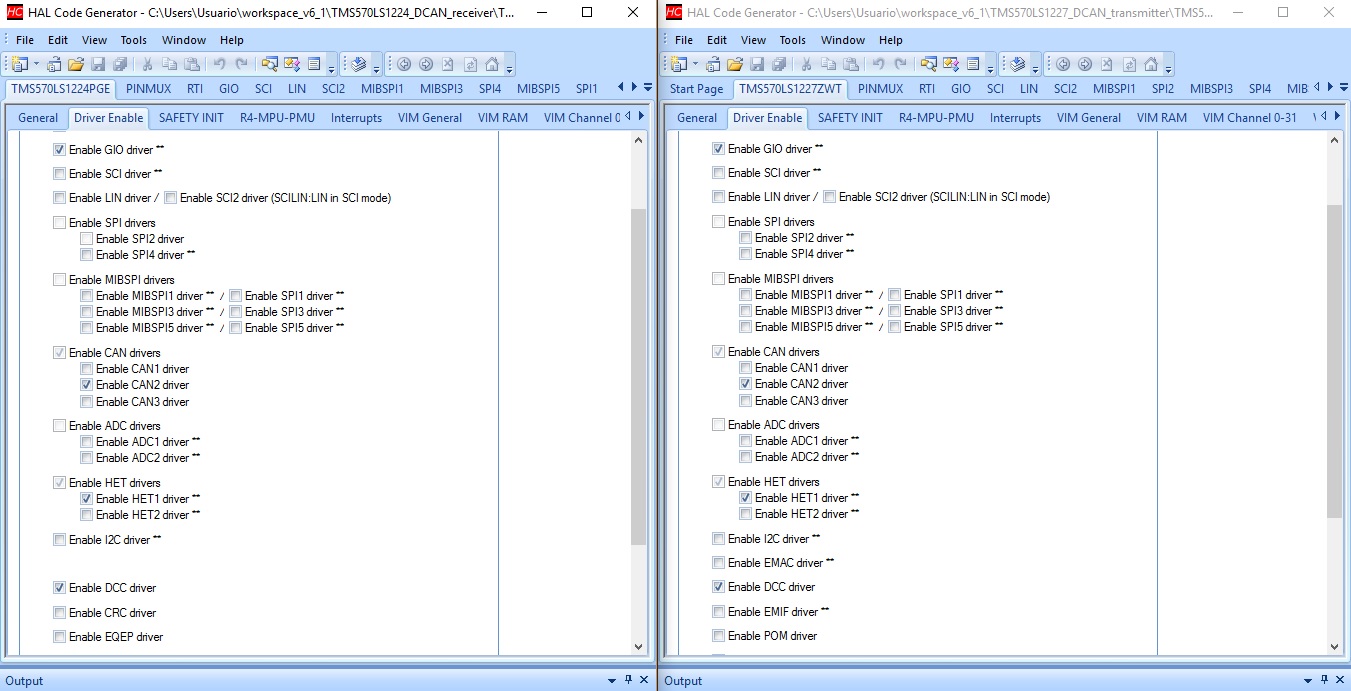
Task: Click Cut scissors icon in receiver window
Action: [x=146, y=64]
